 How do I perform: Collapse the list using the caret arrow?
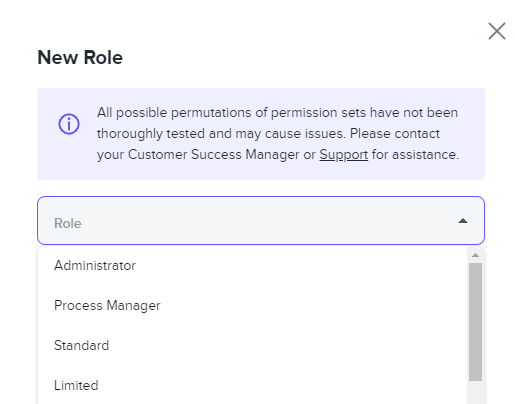tap(463, 221)
